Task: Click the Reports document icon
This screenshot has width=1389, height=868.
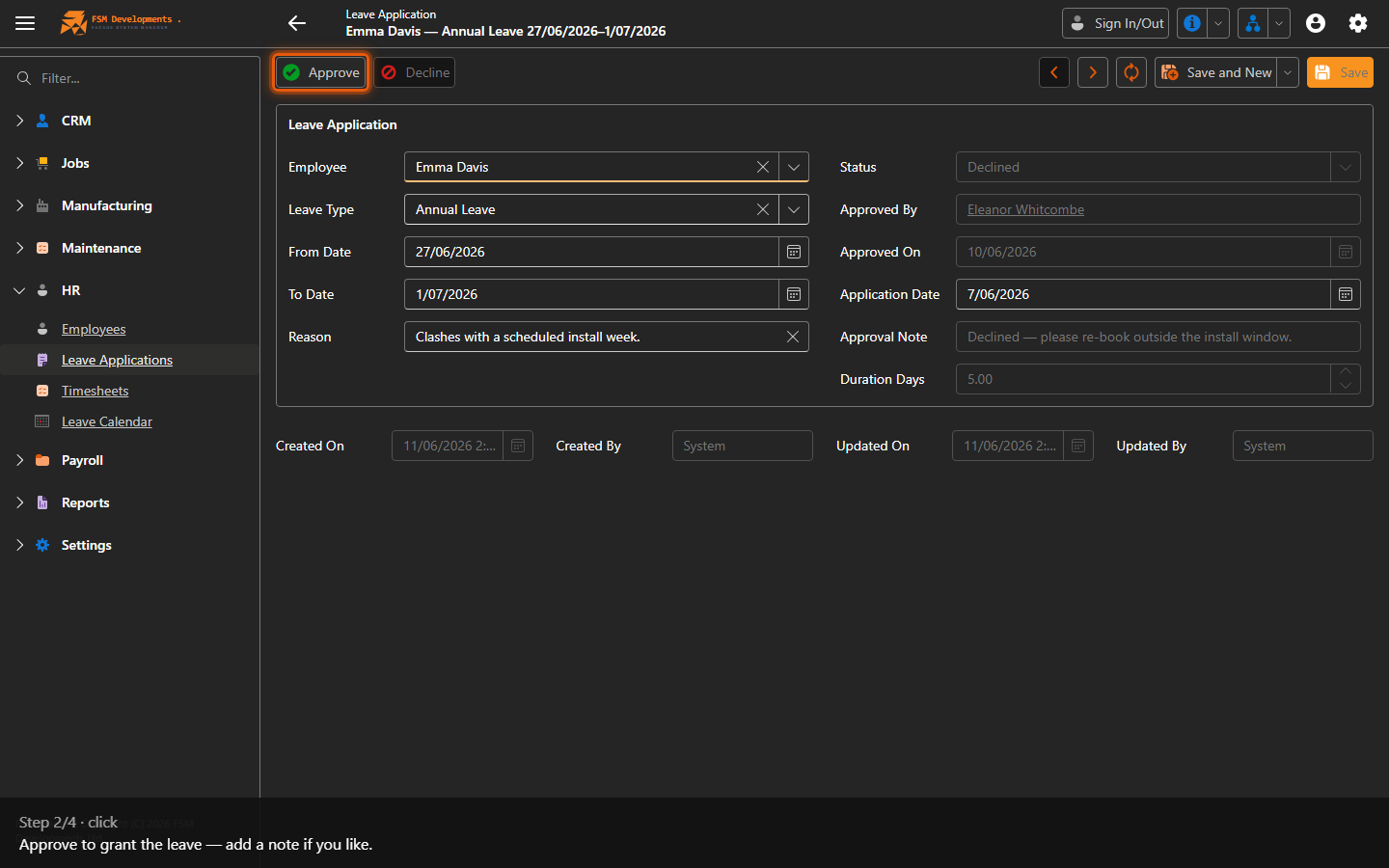Action: tap(42, 502)
